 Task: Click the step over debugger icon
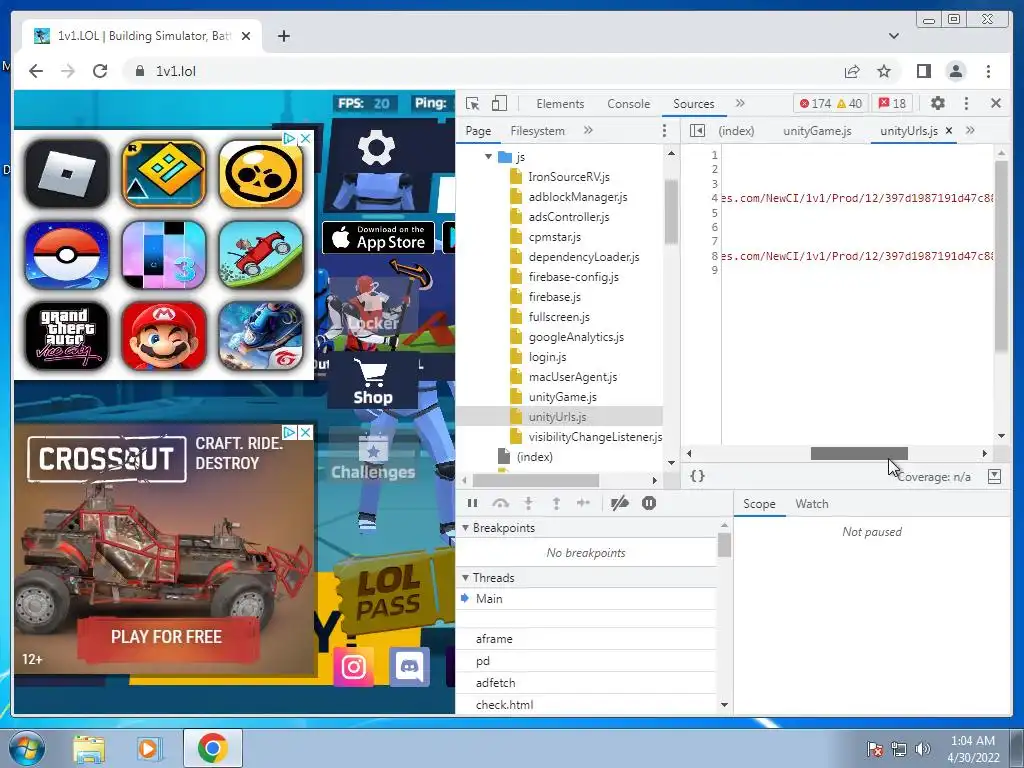pos(501,503)
